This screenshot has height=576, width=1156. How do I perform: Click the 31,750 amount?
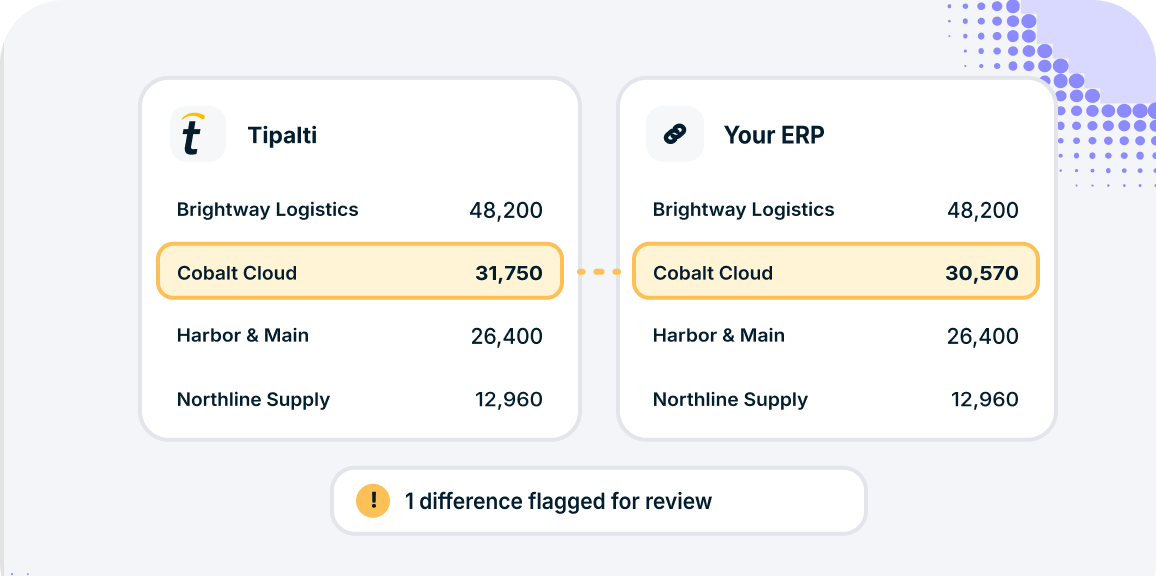click(x=509, y=274)
